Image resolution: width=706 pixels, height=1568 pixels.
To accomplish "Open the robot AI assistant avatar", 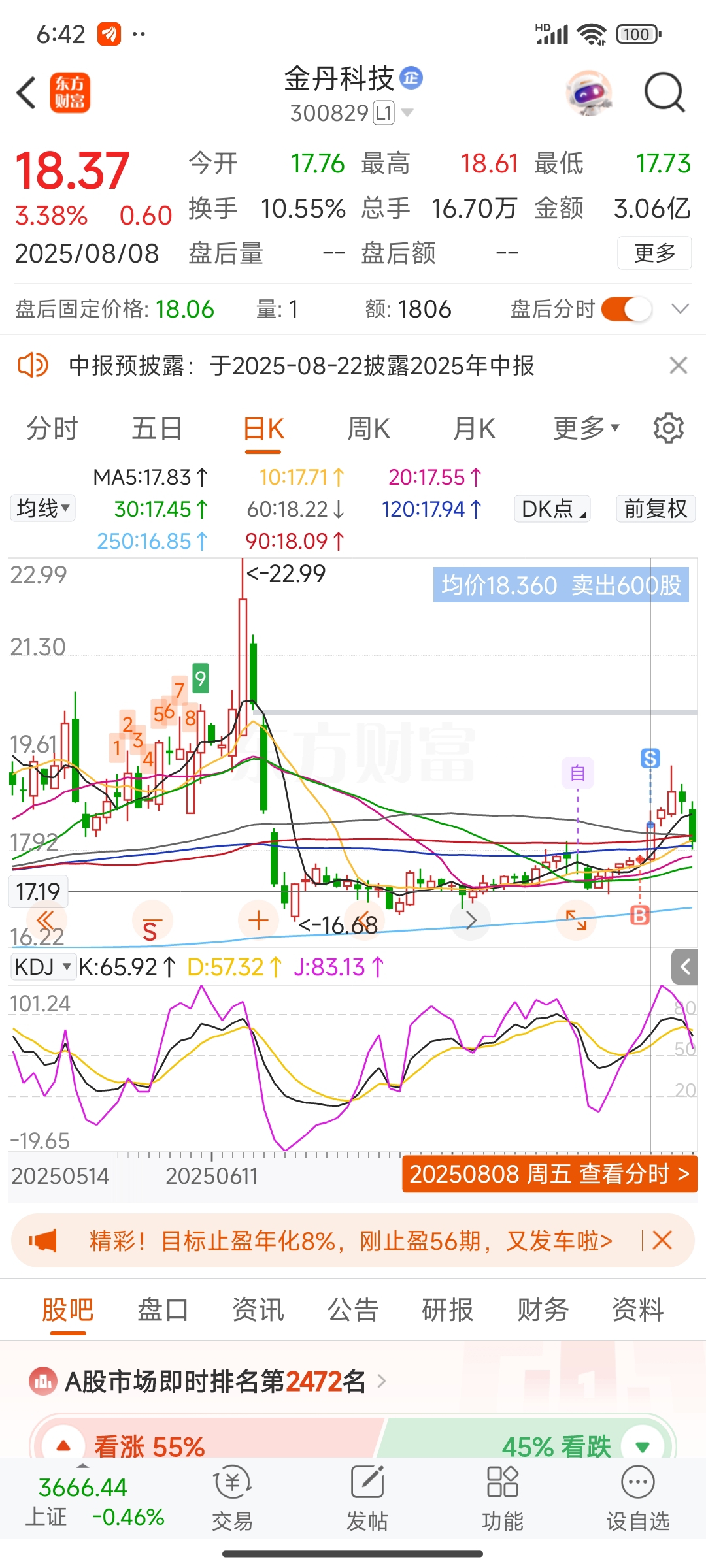I will click(x=589, y=93).
